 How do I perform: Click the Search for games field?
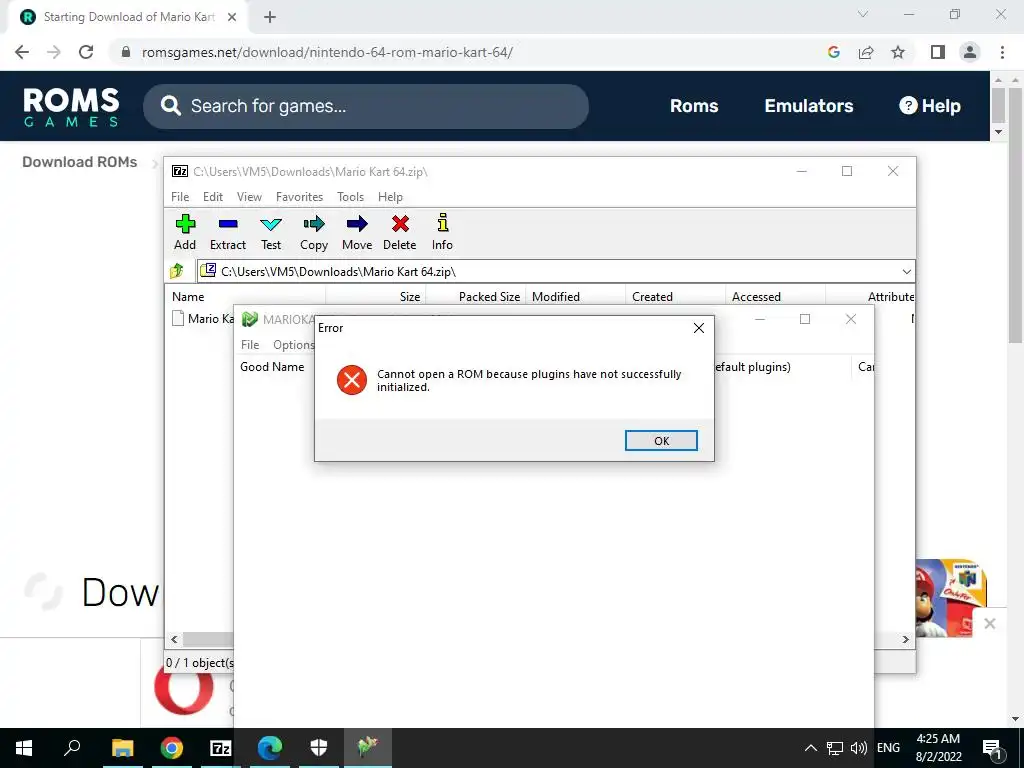coord(366,106)
